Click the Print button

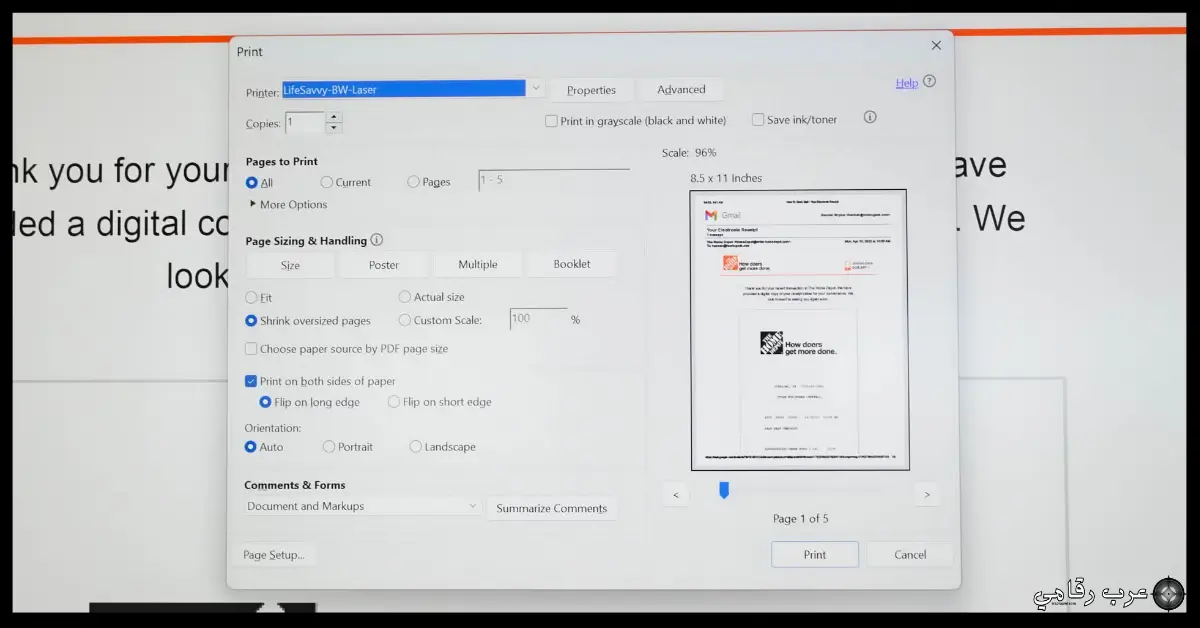click(814, 554)
